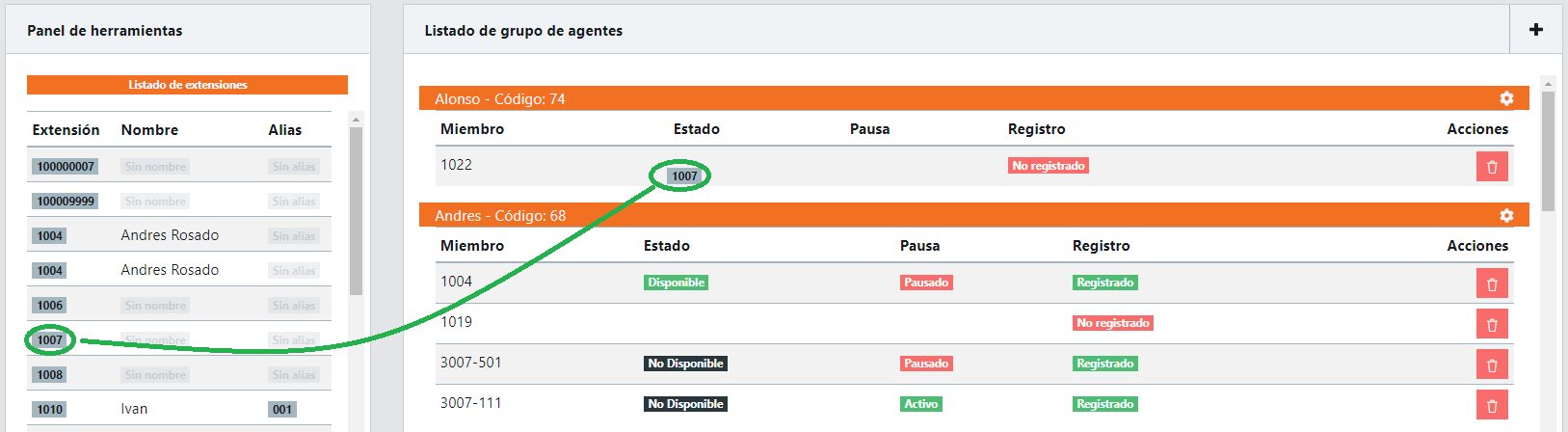Screen dimensions: 1568x432
Task: Click the extensions list scrollbar thumb
Action: point(356,212)
